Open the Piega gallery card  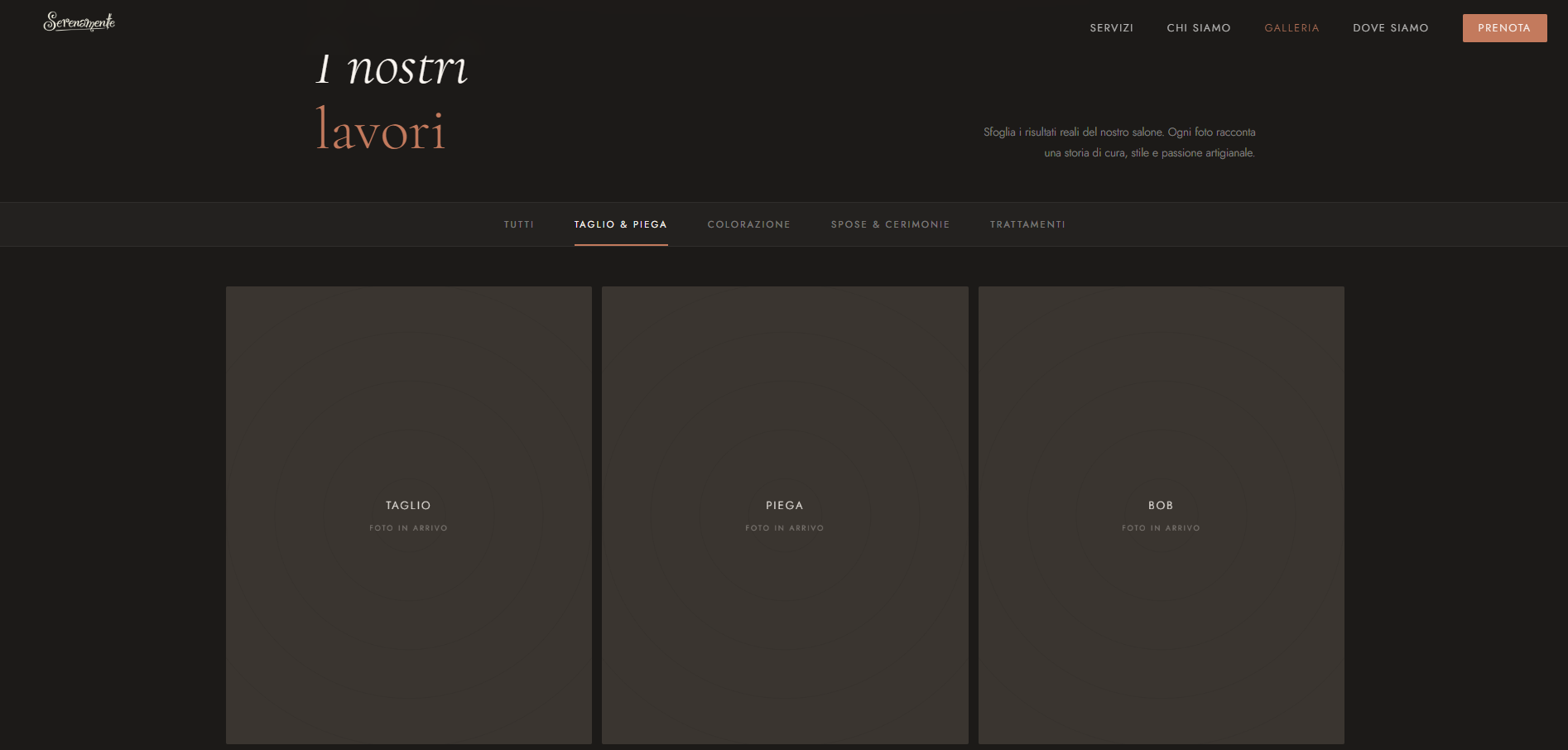784,414
